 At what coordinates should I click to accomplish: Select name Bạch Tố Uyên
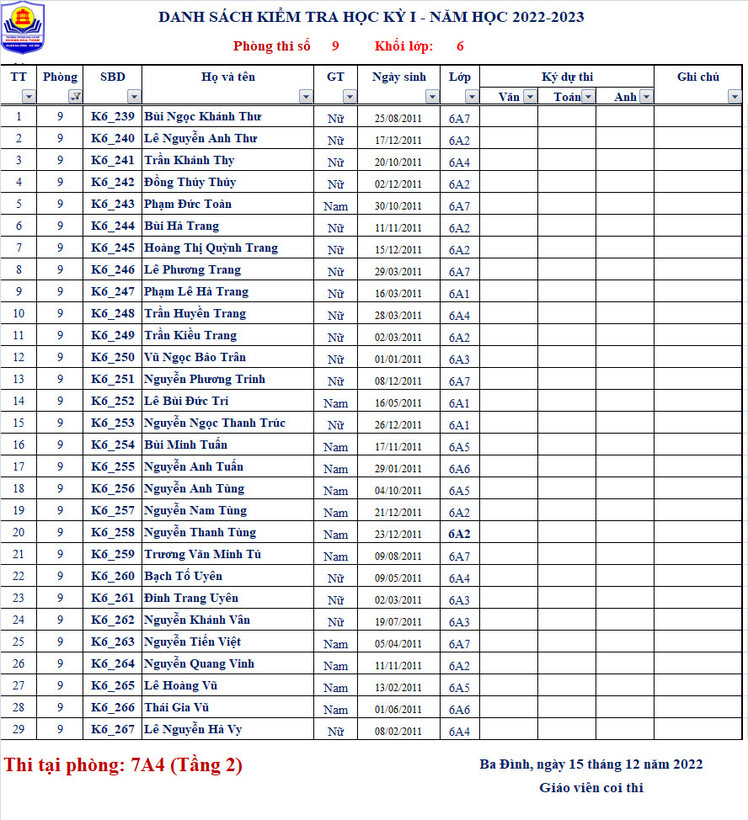(x=228, y=576)
